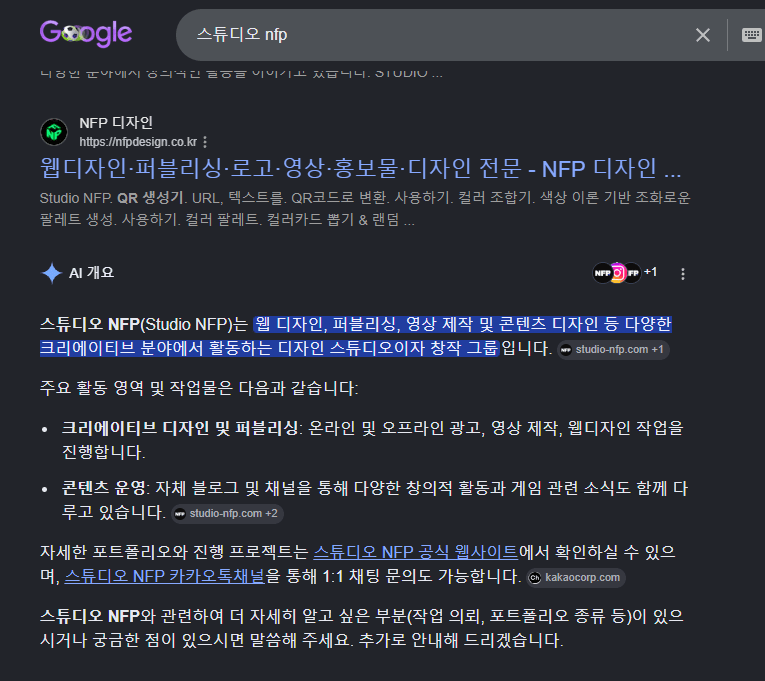
Task: Click the NFP 디자인 site favicon
Action: click(54, 132)
